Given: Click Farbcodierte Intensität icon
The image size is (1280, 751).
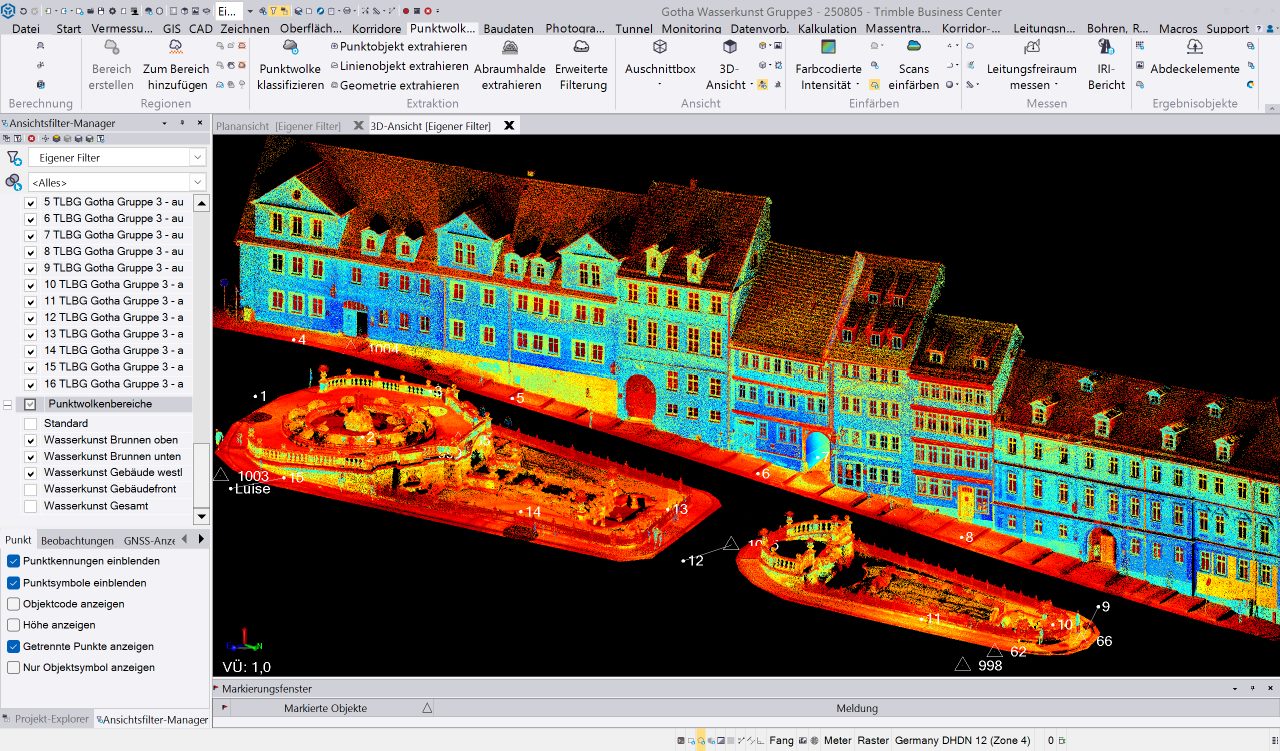Looking at the screenshot, I should tap(828, 48).
